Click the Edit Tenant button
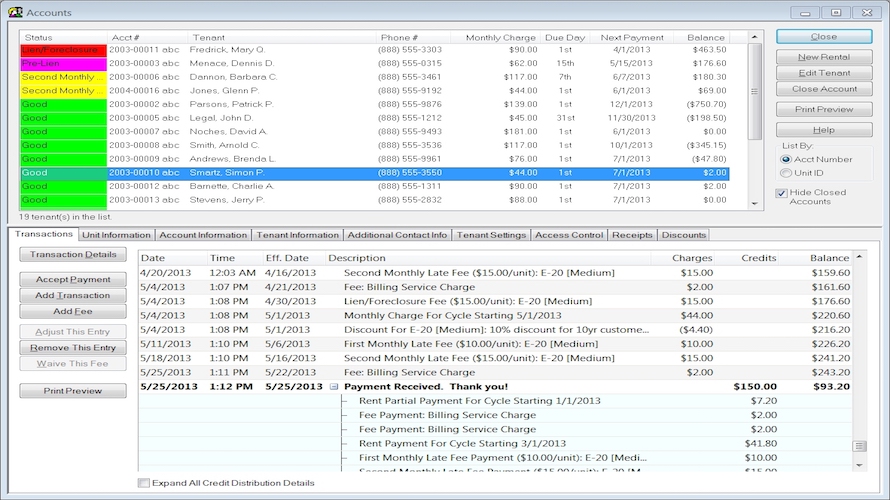The image size is (890, 500). 824,73
